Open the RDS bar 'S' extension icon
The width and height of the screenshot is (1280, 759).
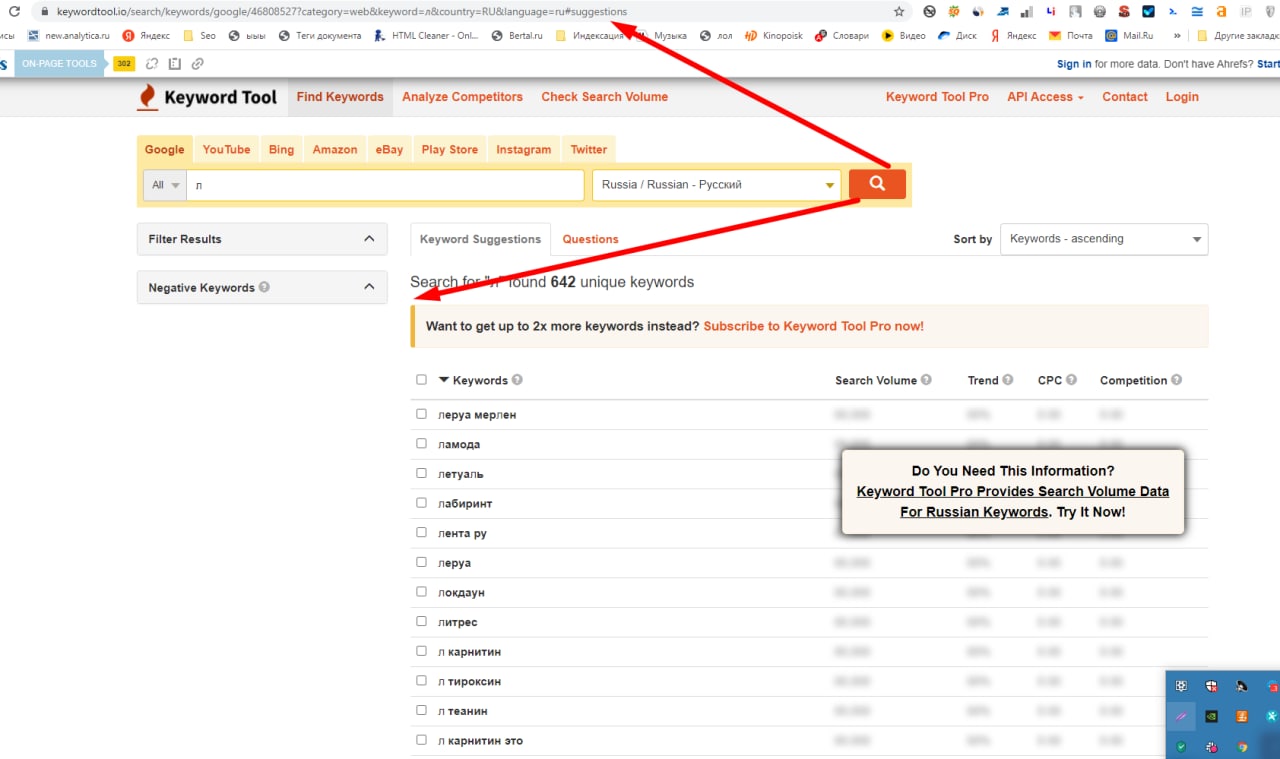coord(1124,12)
